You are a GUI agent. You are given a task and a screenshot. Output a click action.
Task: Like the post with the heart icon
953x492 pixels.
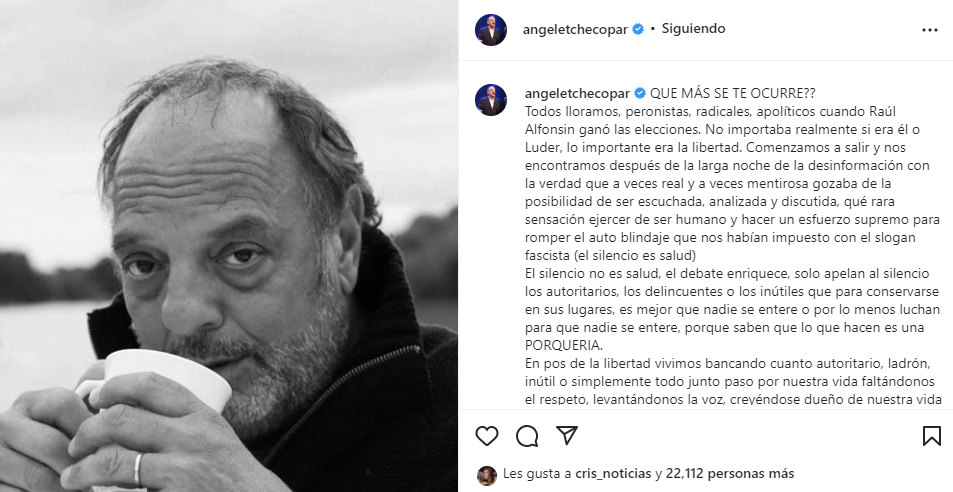click(x=487, y=436)
